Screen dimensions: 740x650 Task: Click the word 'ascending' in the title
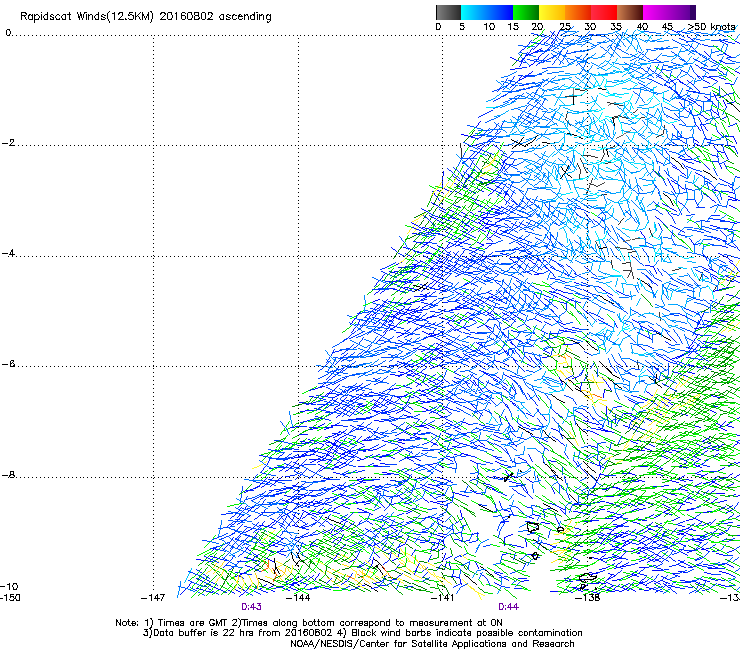coord(245,17)
